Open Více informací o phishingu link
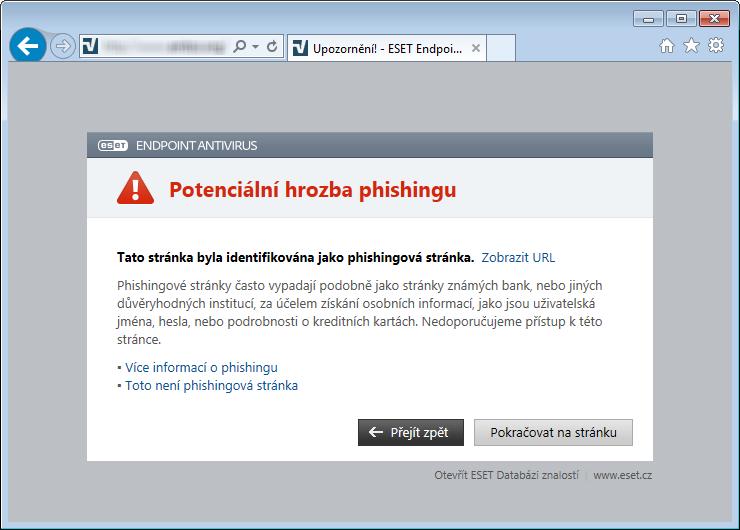The height and width of the screenshot is (530, 740). [x=201, y=367]
